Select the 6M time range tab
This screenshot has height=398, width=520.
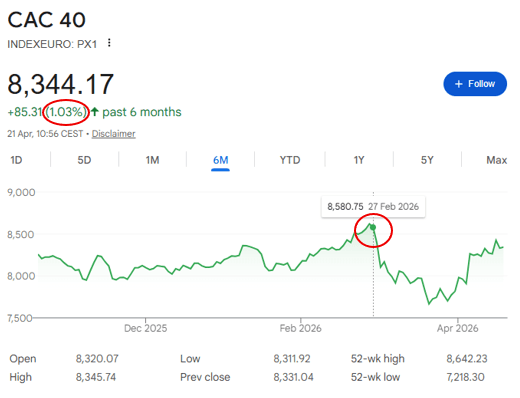[220, 160]
